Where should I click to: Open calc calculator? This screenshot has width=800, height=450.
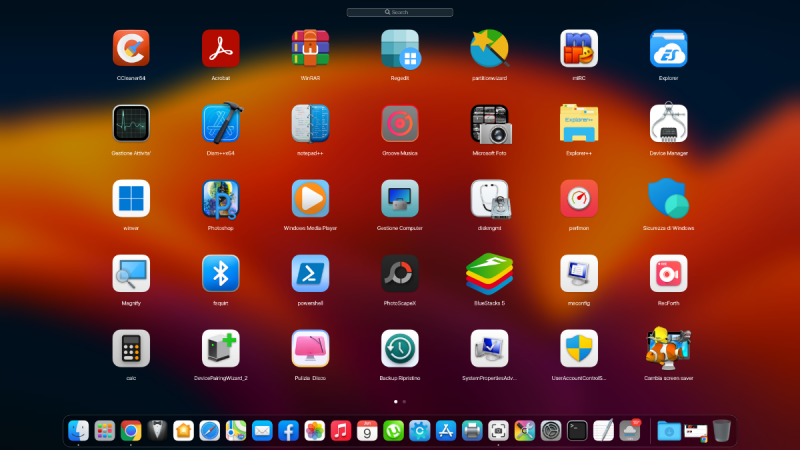[131, 348]
